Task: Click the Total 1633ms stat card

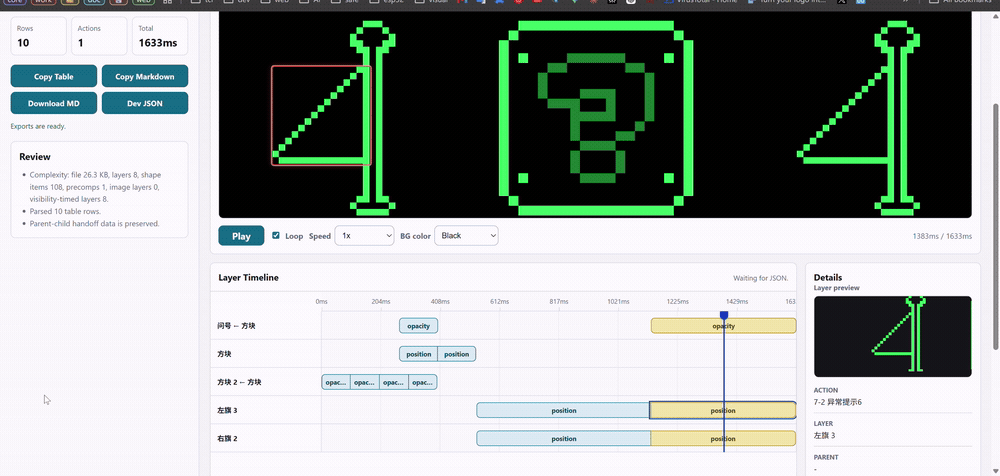Action: pos(159,36)
